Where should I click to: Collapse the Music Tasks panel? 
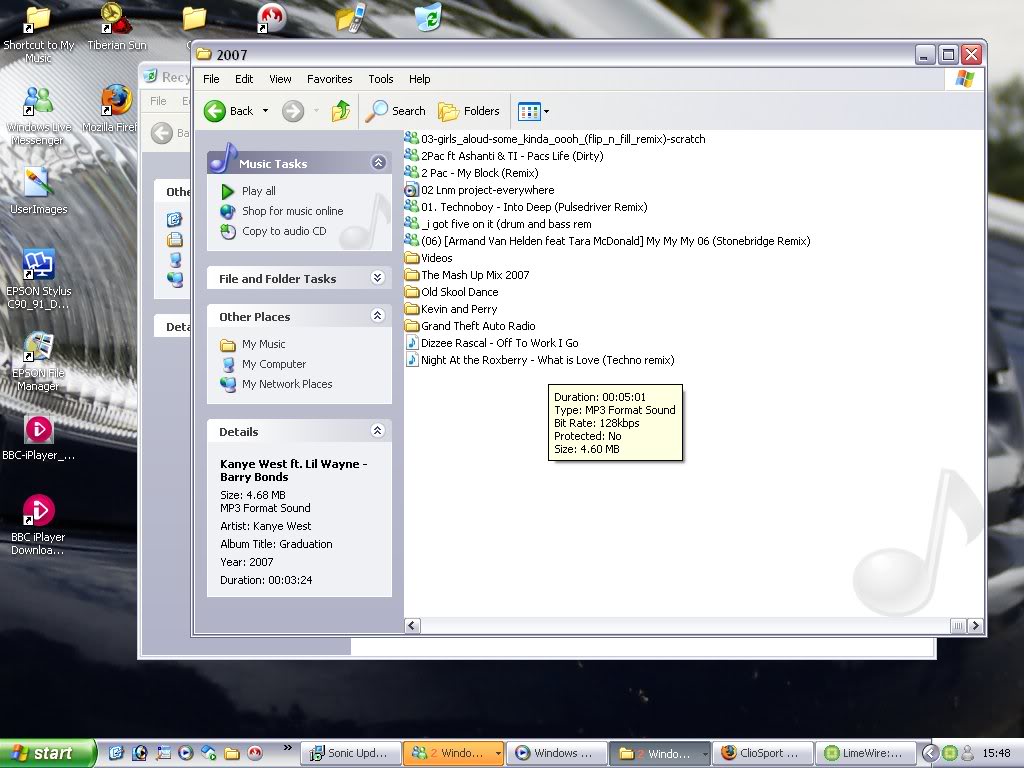tap(378, 162)
